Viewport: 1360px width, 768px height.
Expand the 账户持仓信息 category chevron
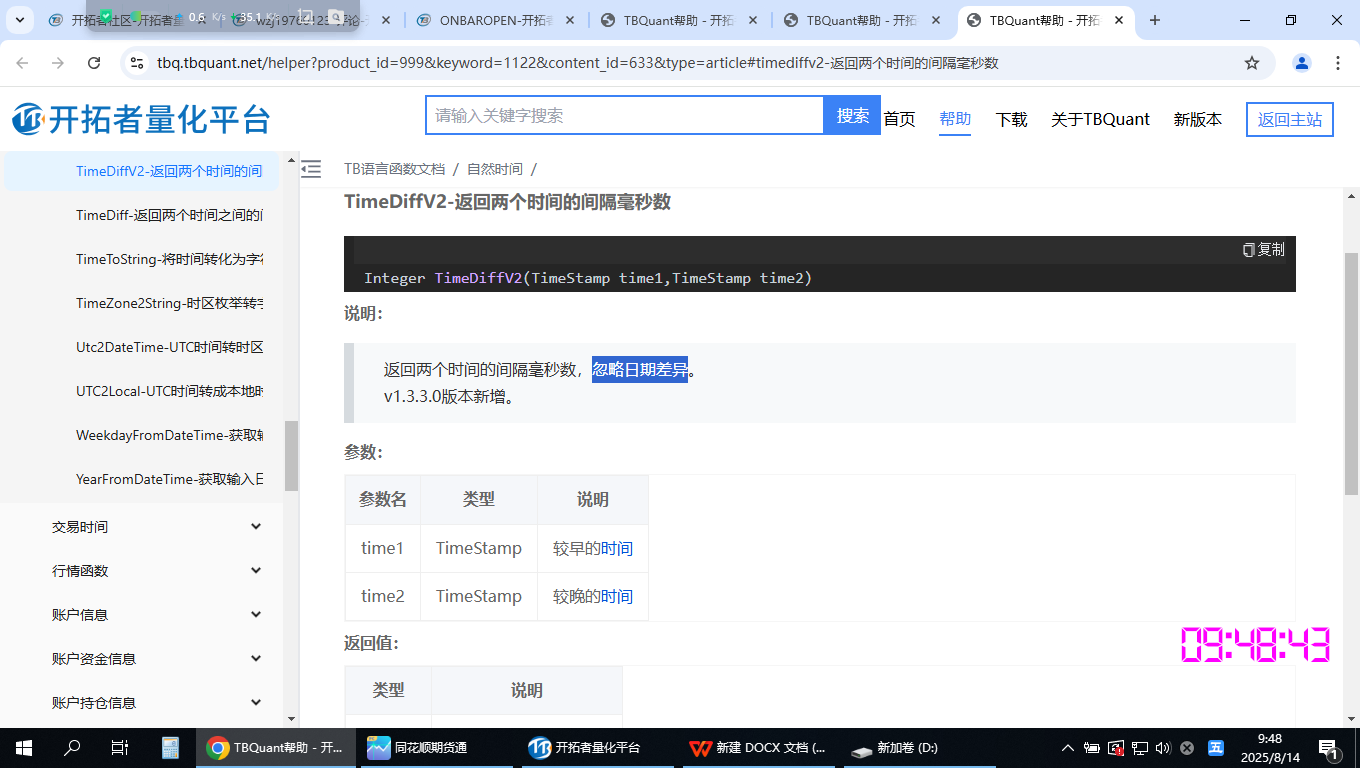pyautogui.click(x=256, y=703)
